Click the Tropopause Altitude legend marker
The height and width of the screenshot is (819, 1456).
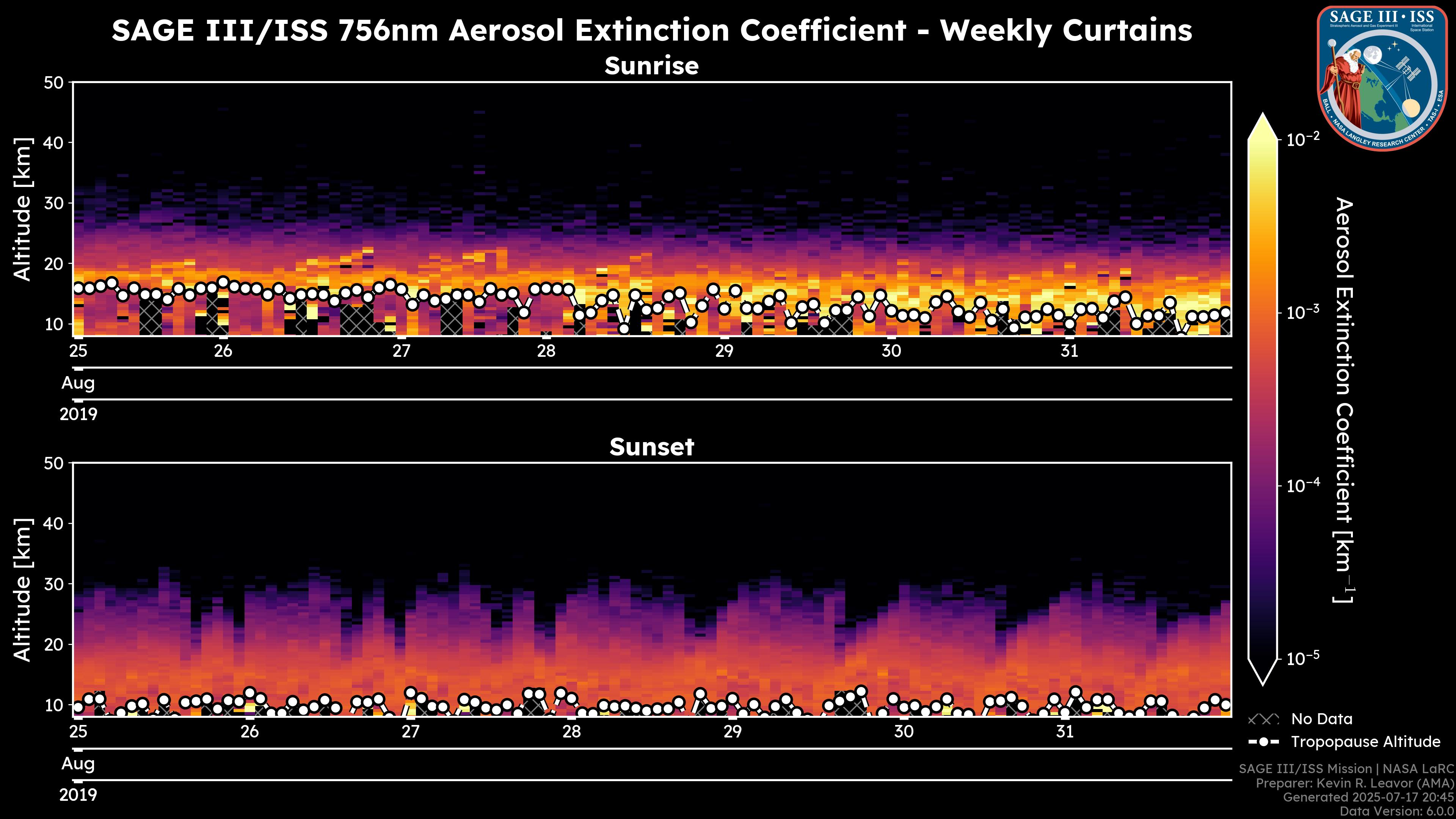point(1263,742)
